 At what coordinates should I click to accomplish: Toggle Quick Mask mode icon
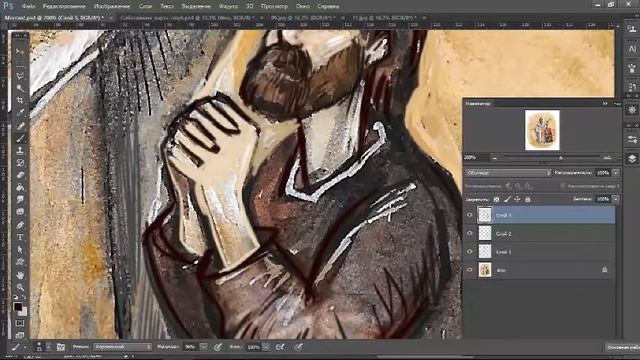tap(20, 323)
